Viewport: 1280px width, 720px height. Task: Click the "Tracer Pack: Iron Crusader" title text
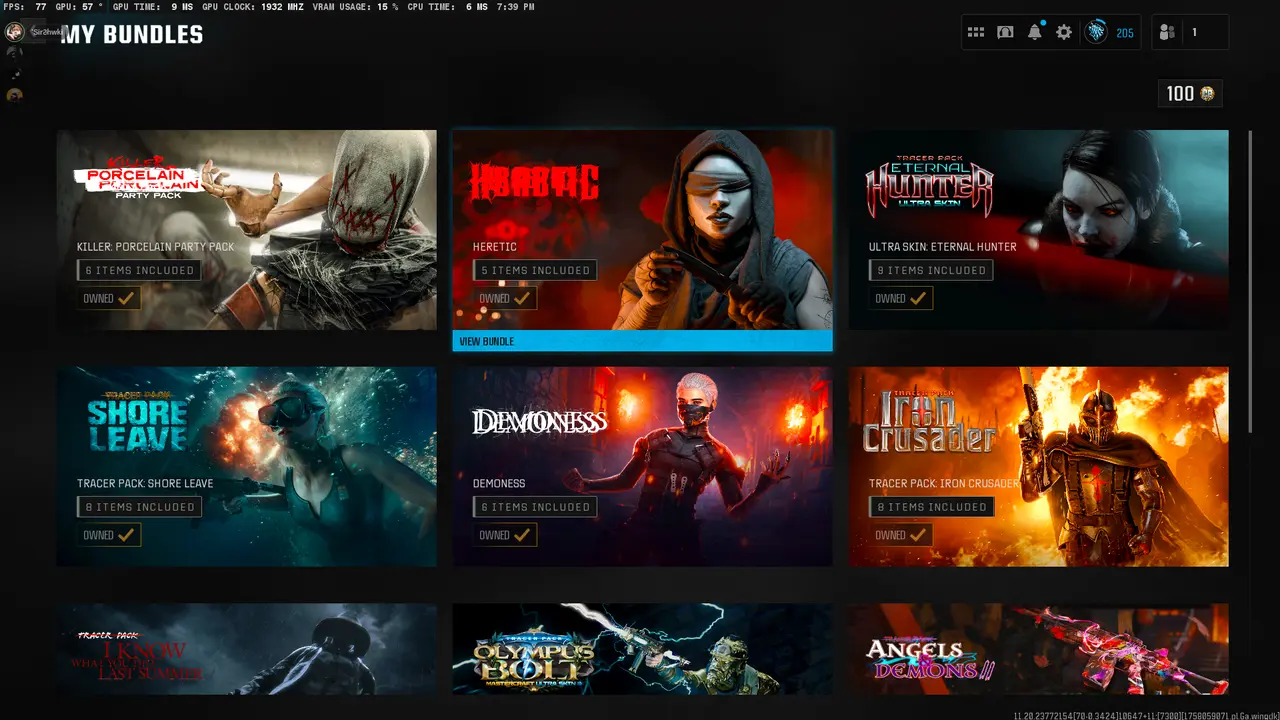coord(944,484)
